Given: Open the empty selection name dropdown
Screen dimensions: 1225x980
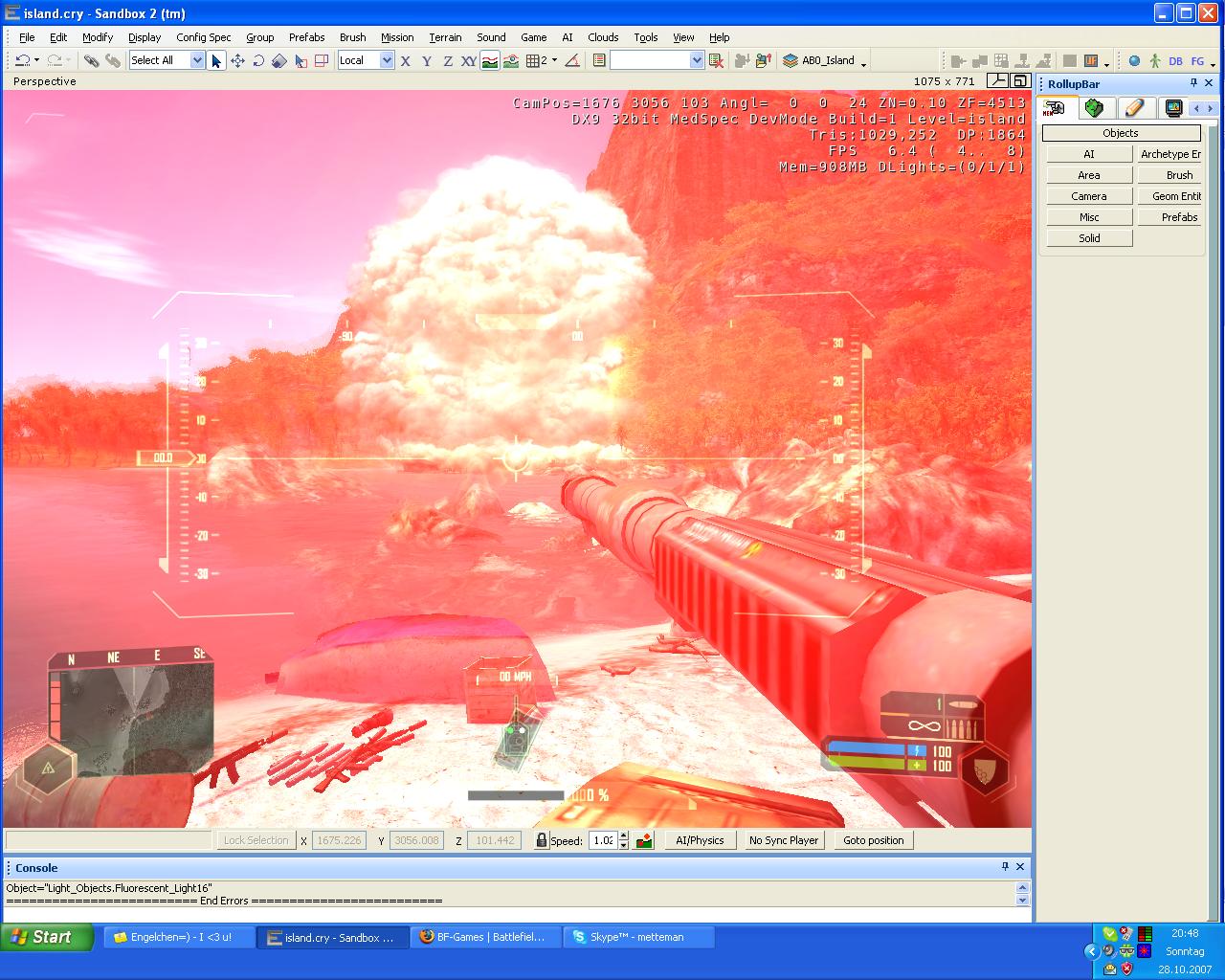Looking at the screenshot, I should (697, 60).
